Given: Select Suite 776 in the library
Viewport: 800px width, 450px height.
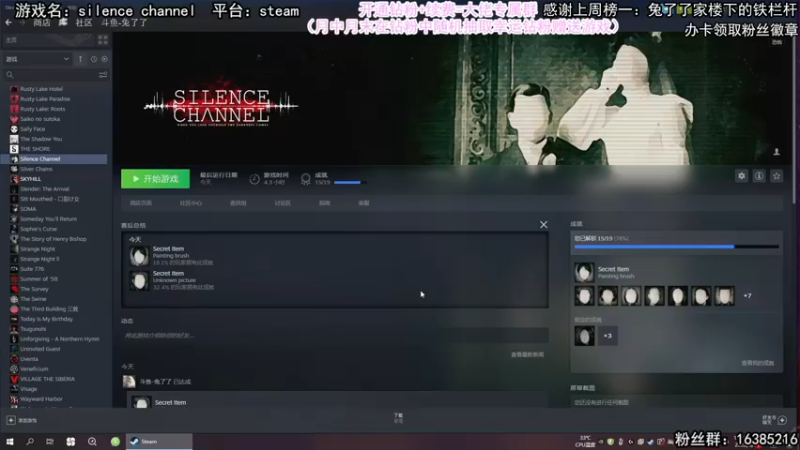Looking at the screenshot, I should point(32,269).
